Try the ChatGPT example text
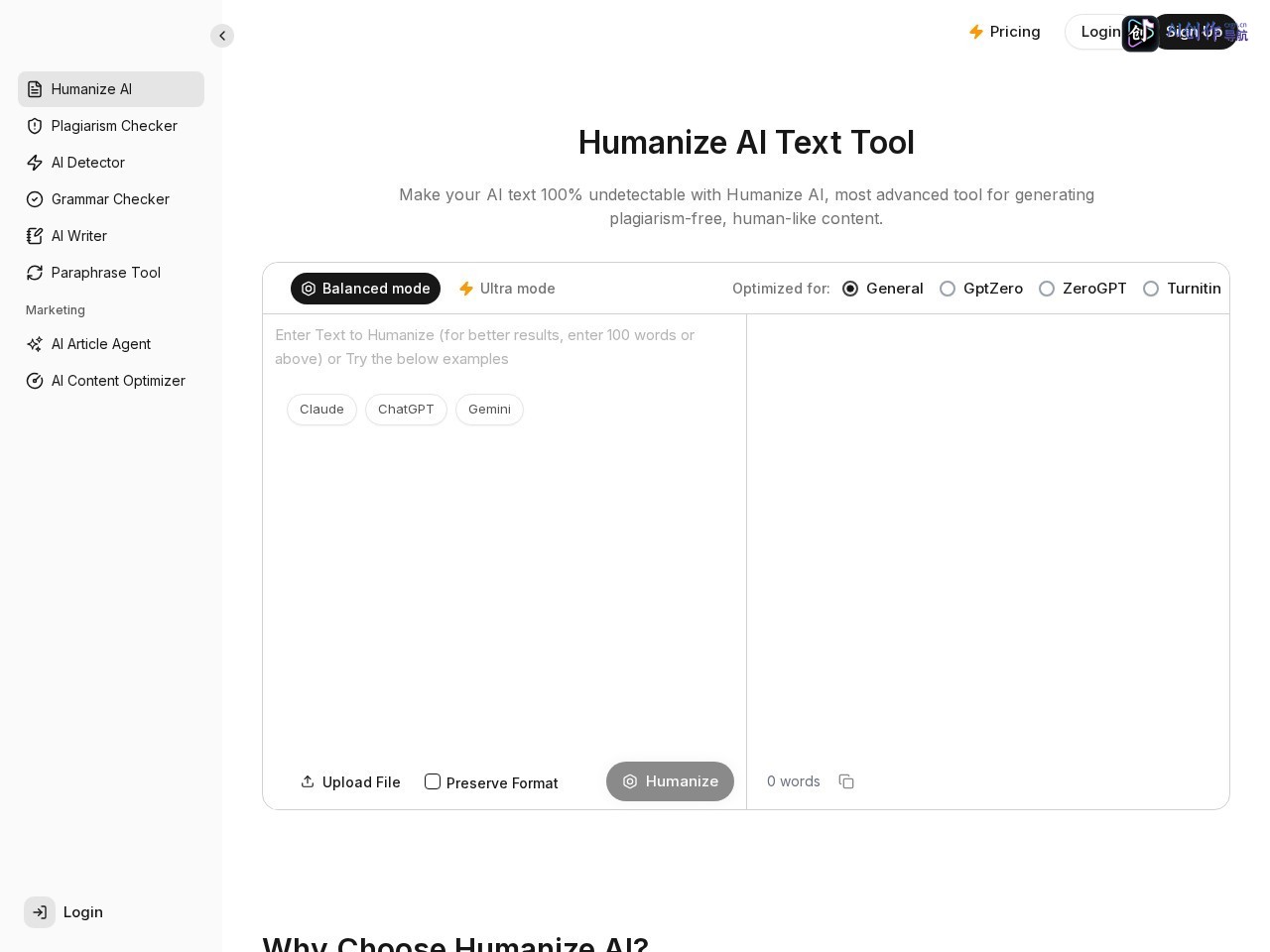The width and height of the screenshot is (1270, 952). 406,410
